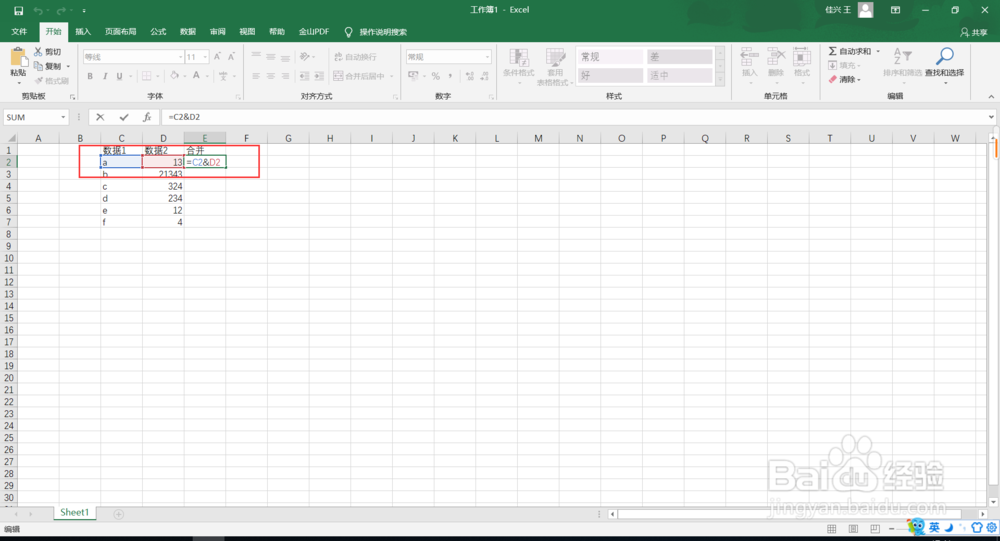Apply the 好 (Good) cell style
This screenshot has height=541, width=1000.
pos(610,75)
